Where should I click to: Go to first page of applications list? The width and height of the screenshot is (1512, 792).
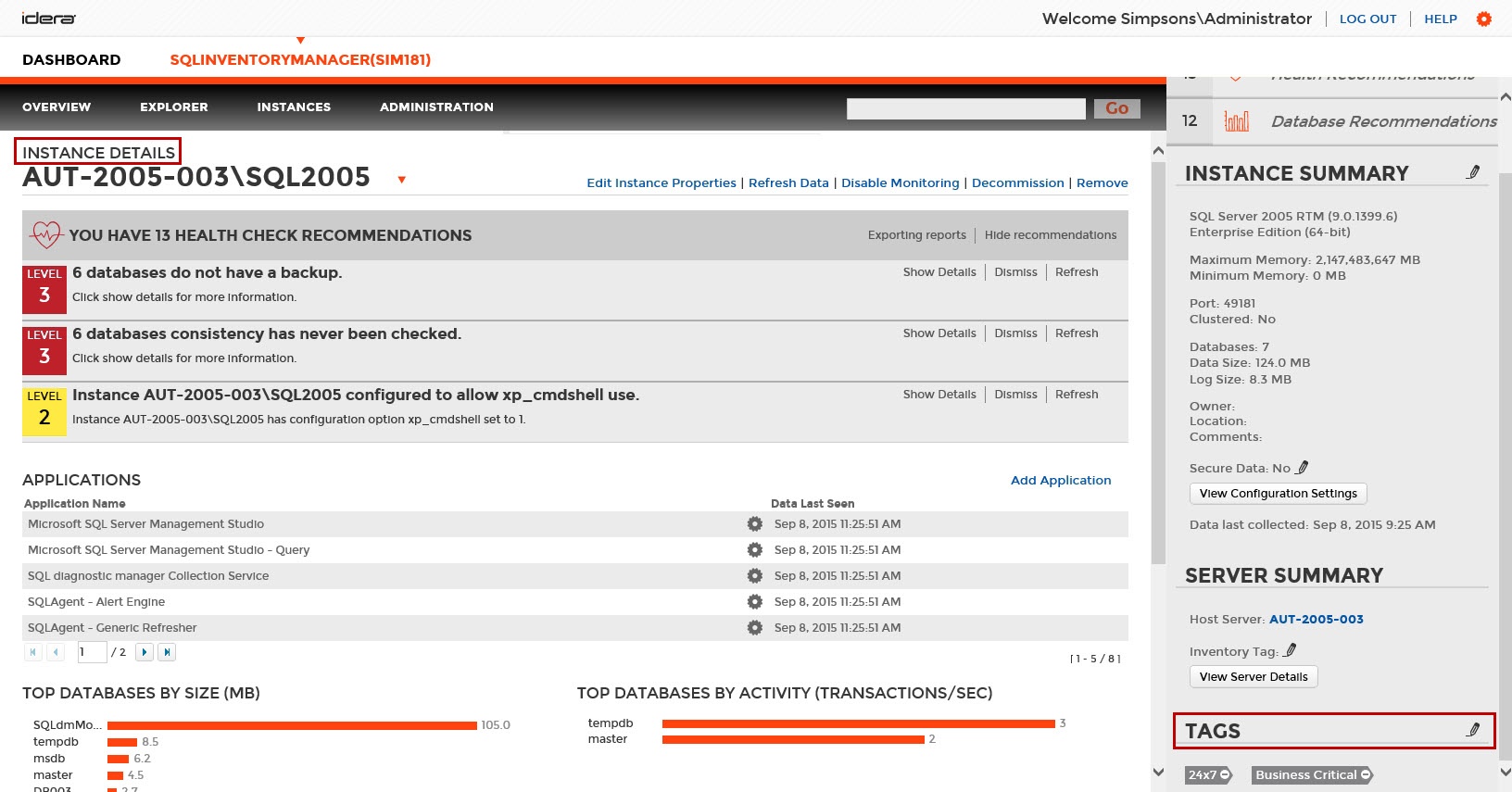[33, 652]
